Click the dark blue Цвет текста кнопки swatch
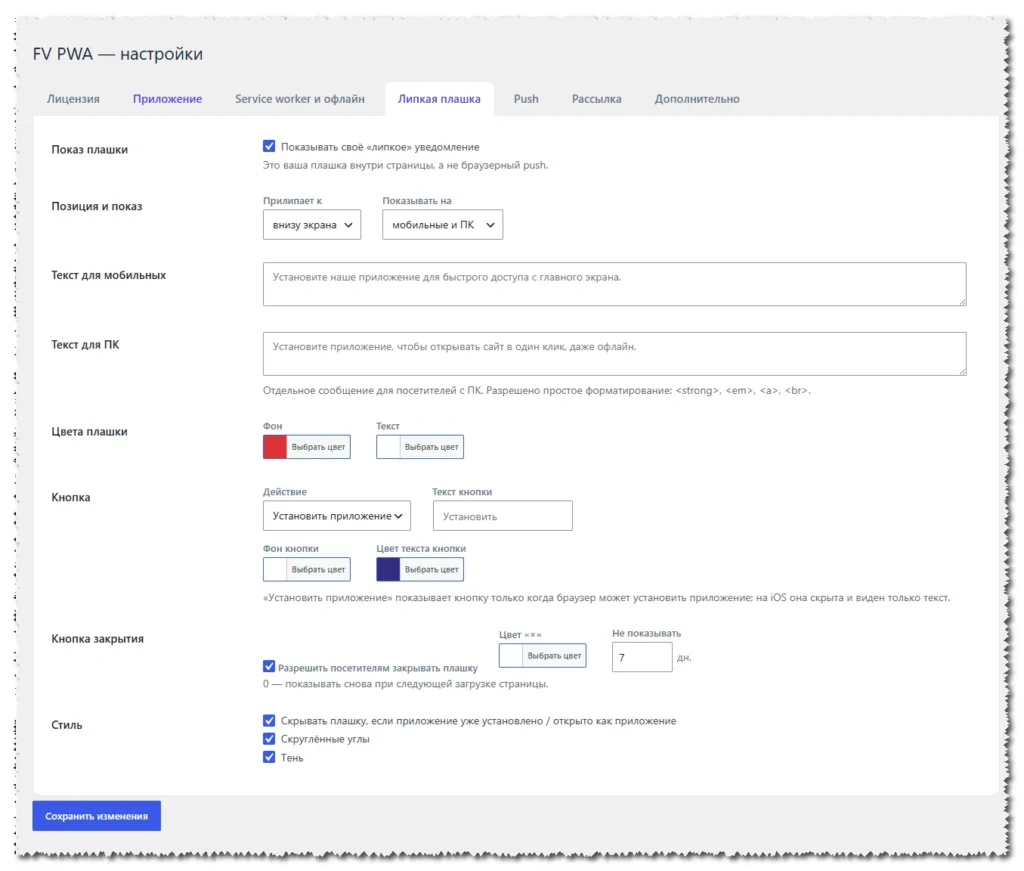This screenshot has width=1024, height=871. pos(388,569)
